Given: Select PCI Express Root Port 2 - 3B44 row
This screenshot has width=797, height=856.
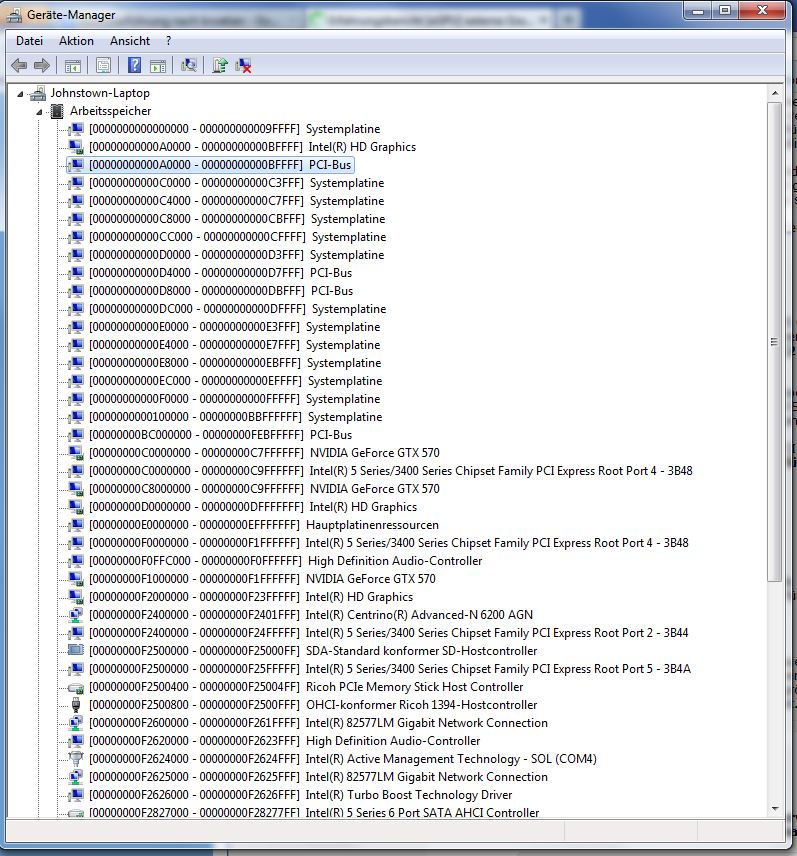Looking at the screenshot, I should 388,633.
